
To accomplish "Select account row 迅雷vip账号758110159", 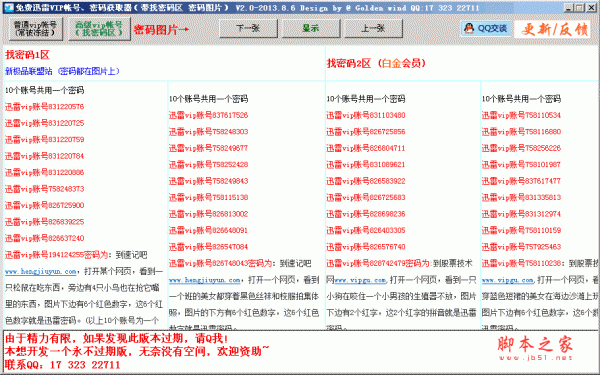I will (521, 230).
